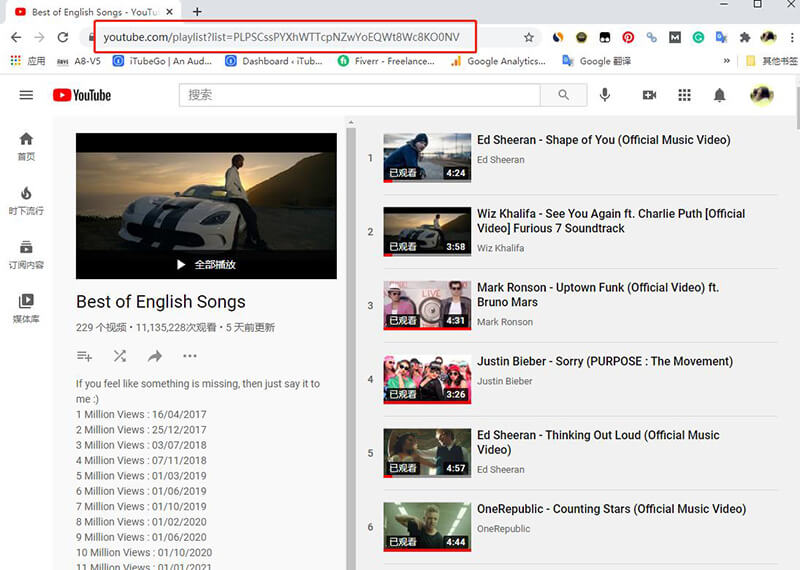
Task: Open the Uptown Funk video thumbnail
Action: pyautogui.click(x=427, y=305)
